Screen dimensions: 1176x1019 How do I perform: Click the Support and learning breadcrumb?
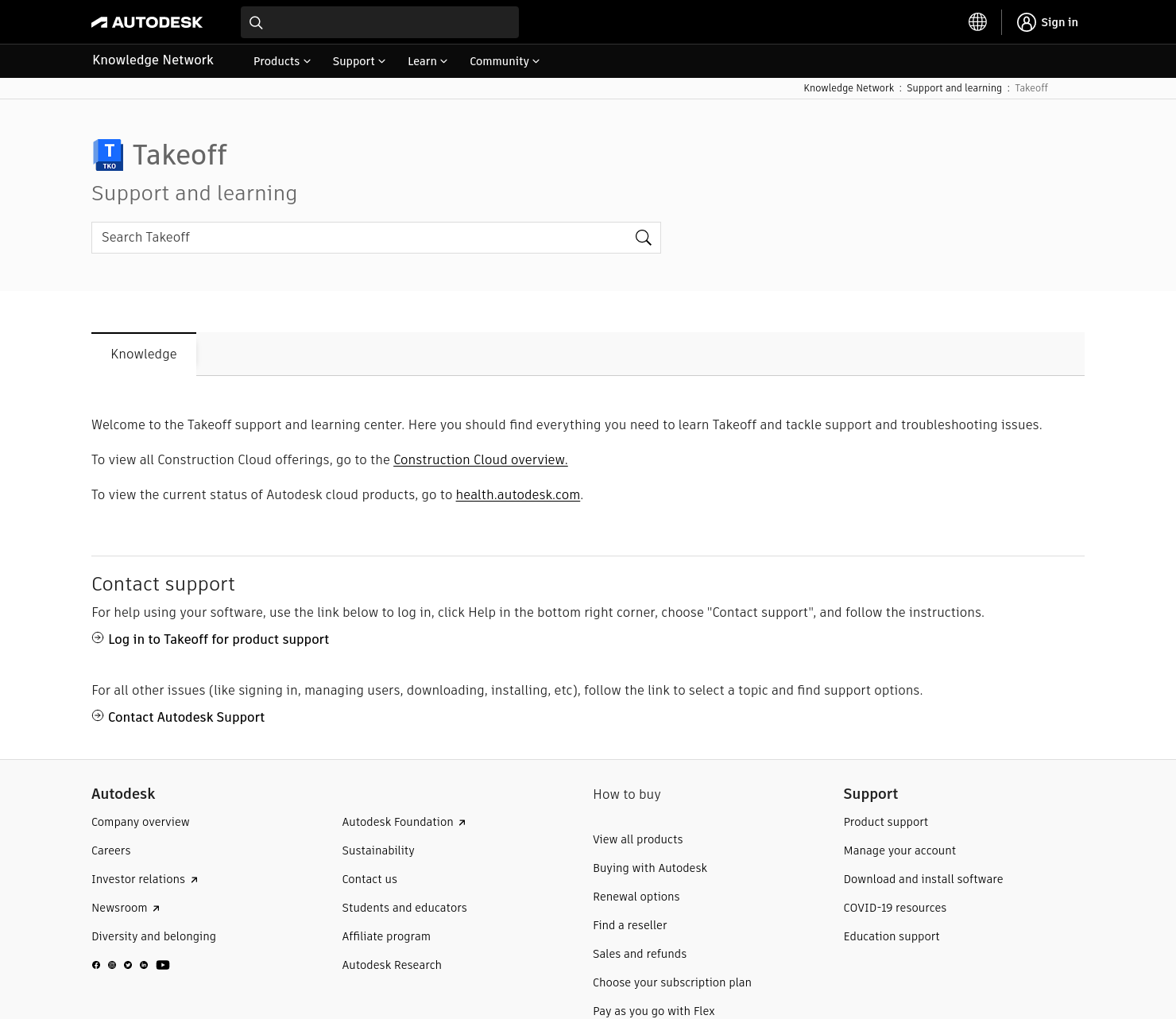pos(954,88)
